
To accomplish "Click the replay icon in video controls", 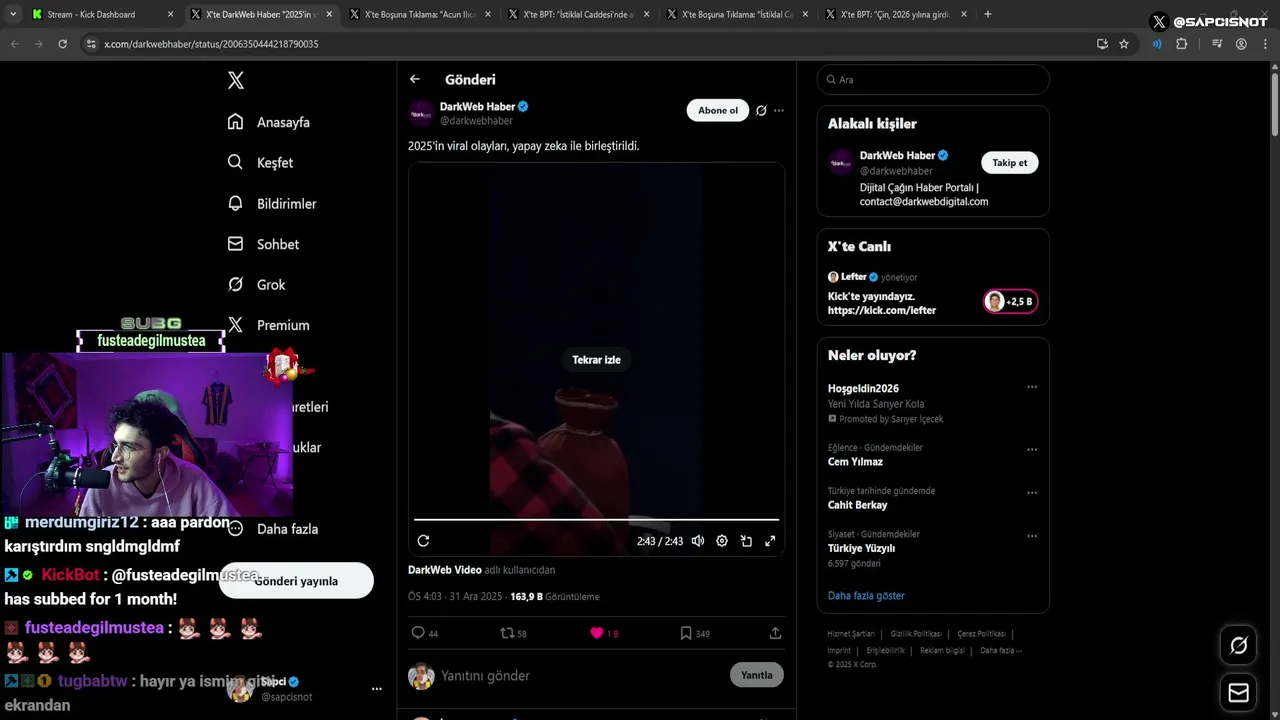I will tap(423, 541).
